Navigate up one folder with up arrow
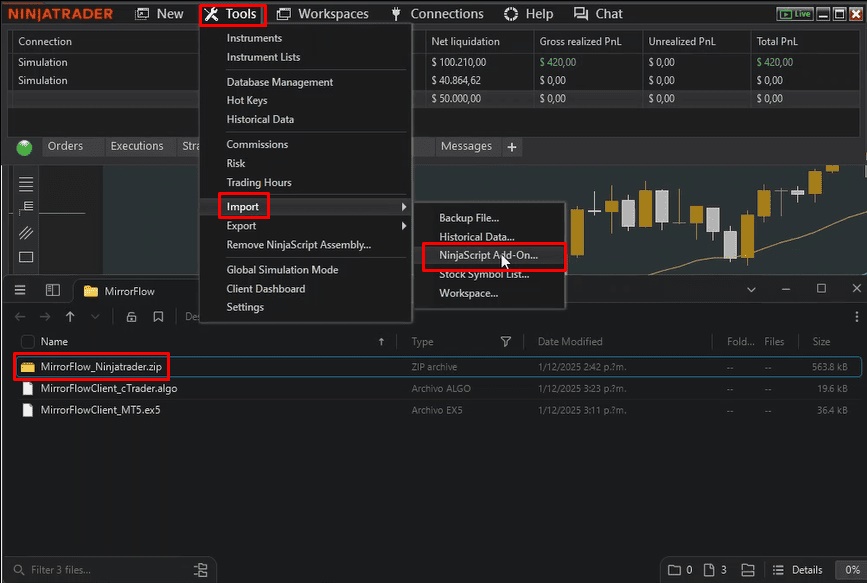 70,317
